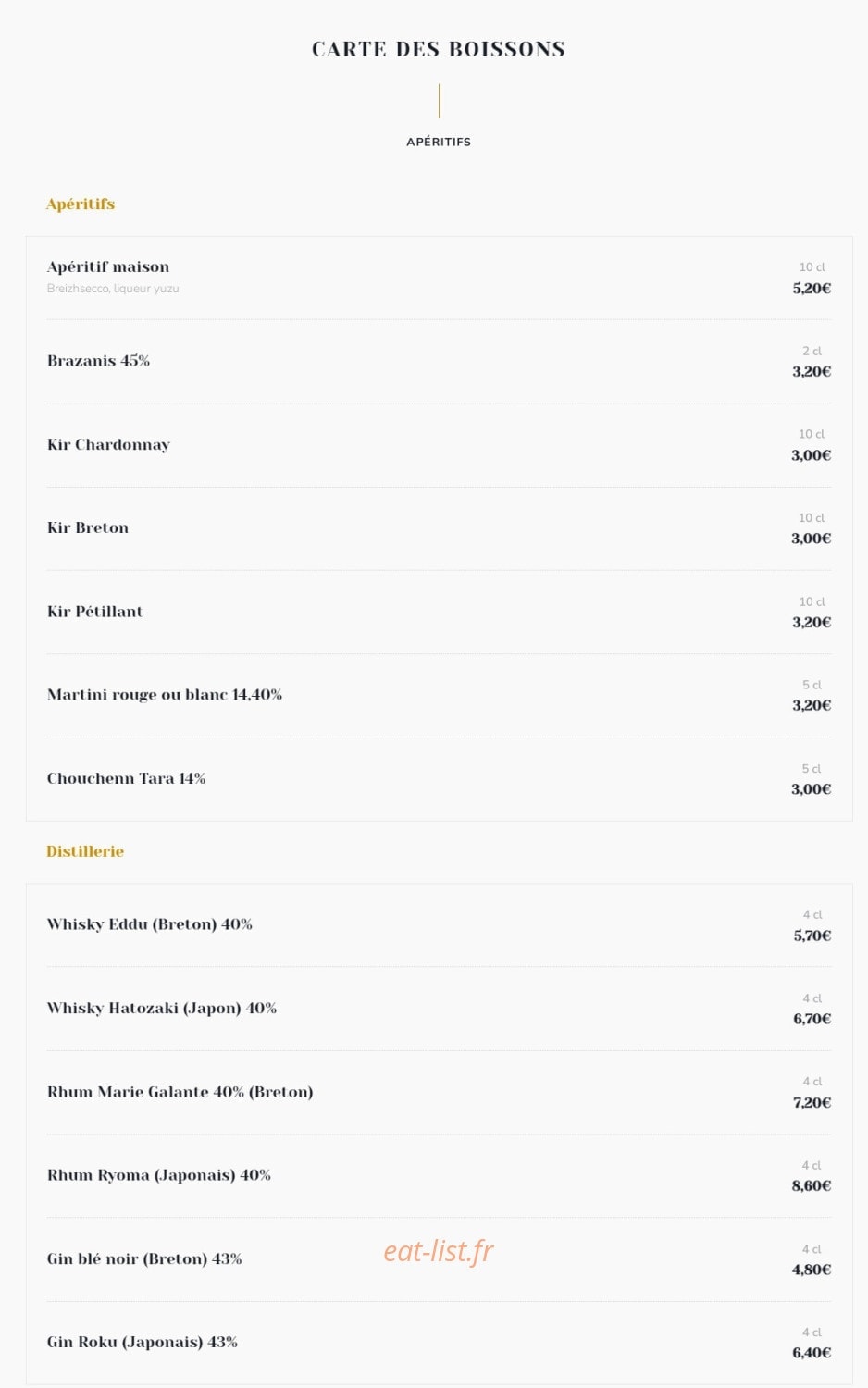Image resolution: width=868 pixels, height=1388 pixels.
Task: Click the 5,20€ price of Apéritif maison
Action: click(x=812, y=289)
